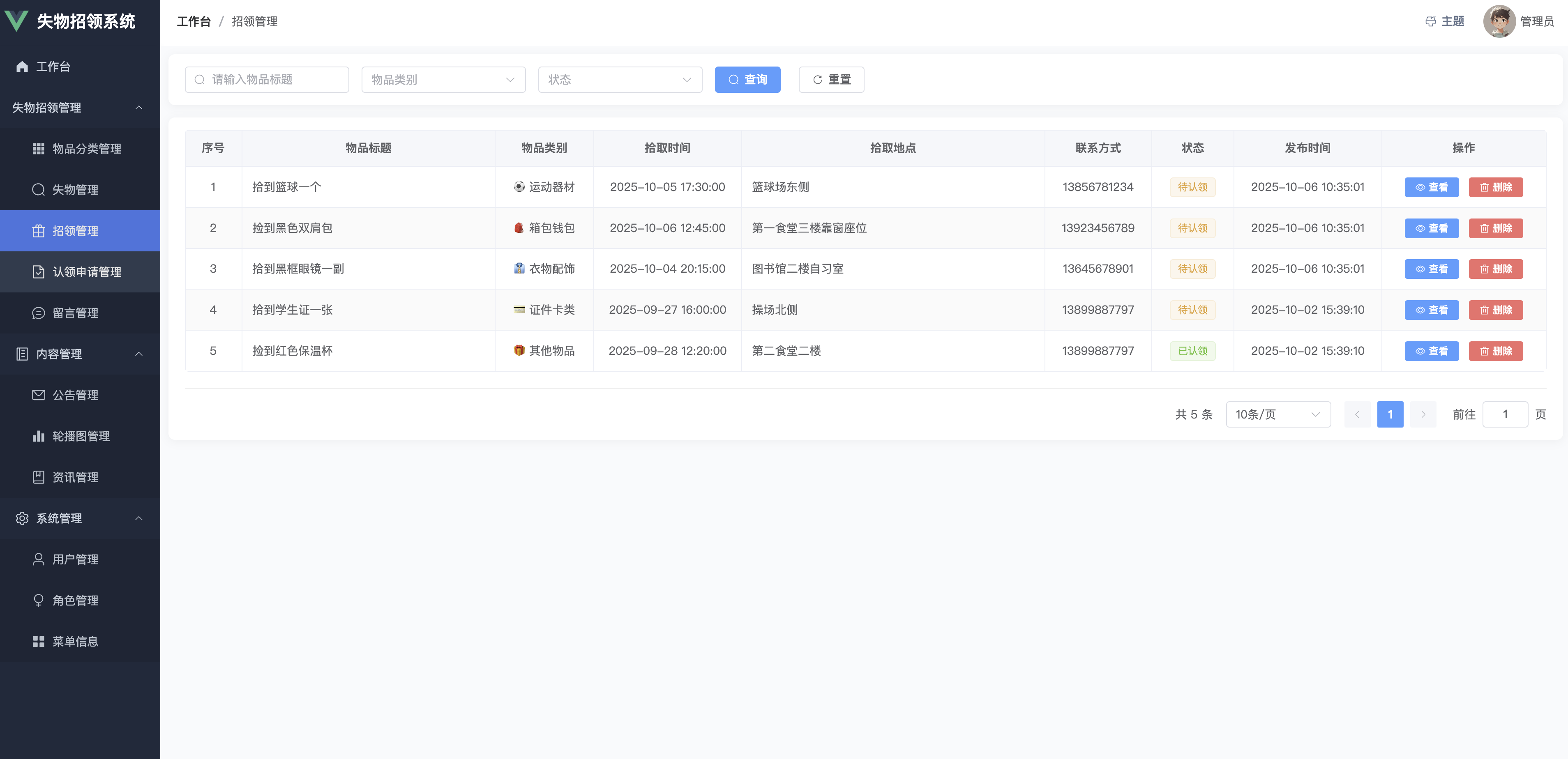Image resolution: width=1568 pixels, height=759 pixels.
Task: Click the Vue logo icon in sidebar header
Action: pyautogui.click(x=16, y=21)
